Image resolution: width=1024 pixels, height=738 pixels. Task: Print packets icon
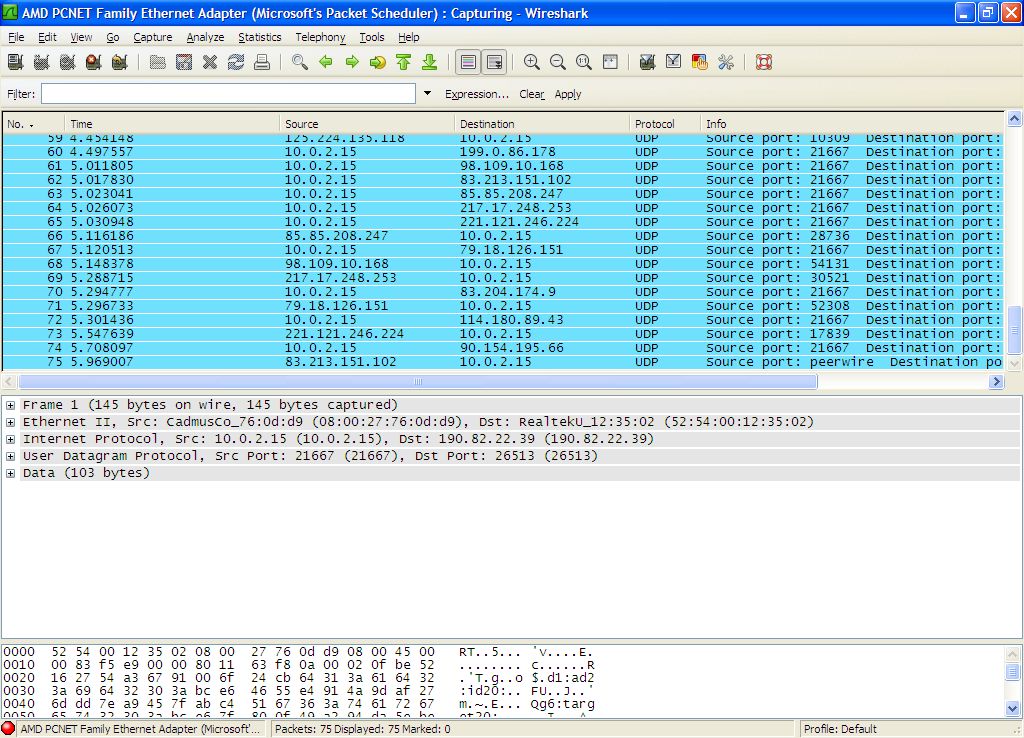[262, 62]
